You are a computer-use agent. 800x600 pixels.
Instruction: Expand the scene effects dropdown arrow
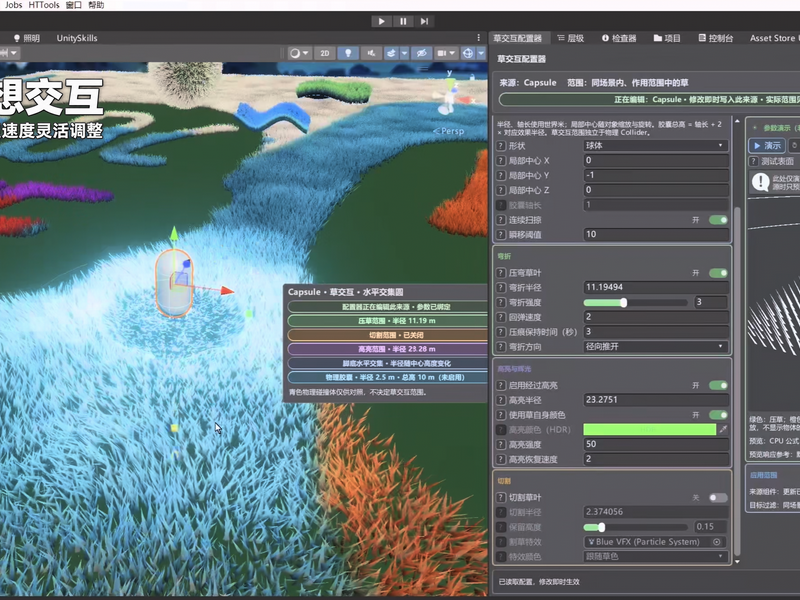coord(404,53)
